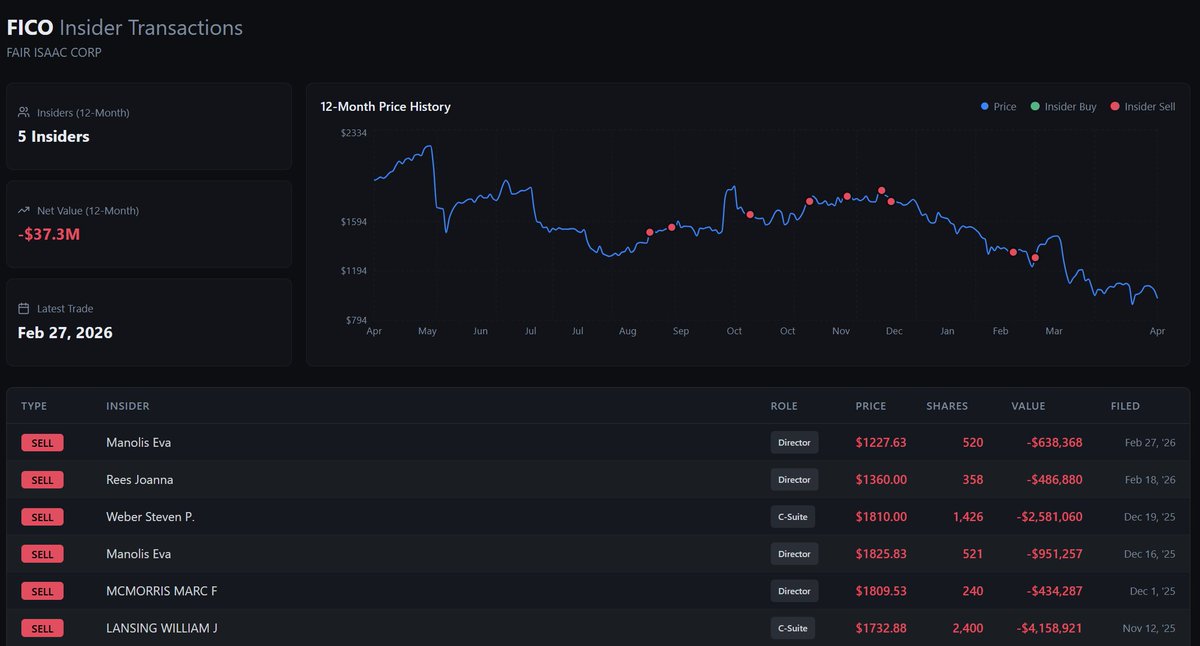The image size is (1200, 646).
Task: Click the green Insider Buy legend dot
Action: coord(1035,106)
